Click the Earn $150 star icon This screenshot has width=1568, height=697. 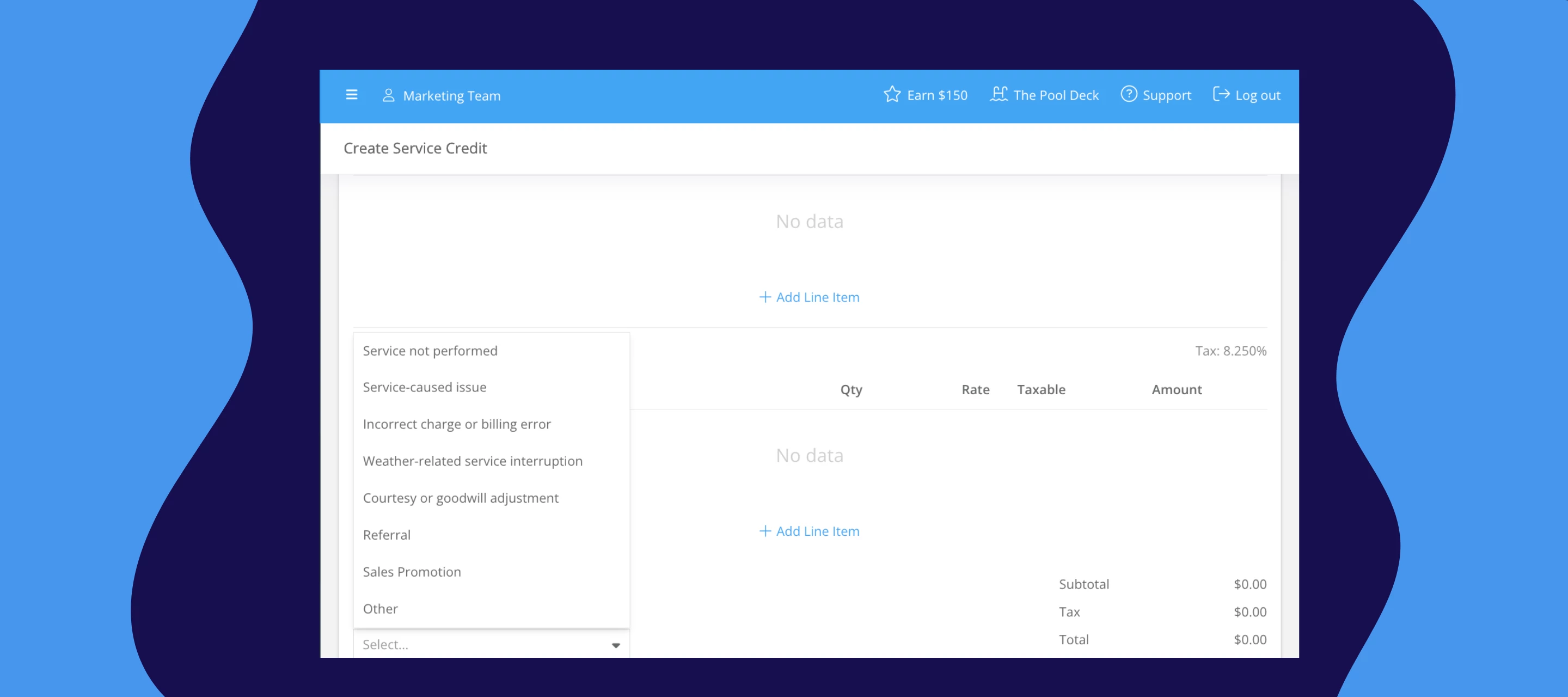[x=892, y=94]
